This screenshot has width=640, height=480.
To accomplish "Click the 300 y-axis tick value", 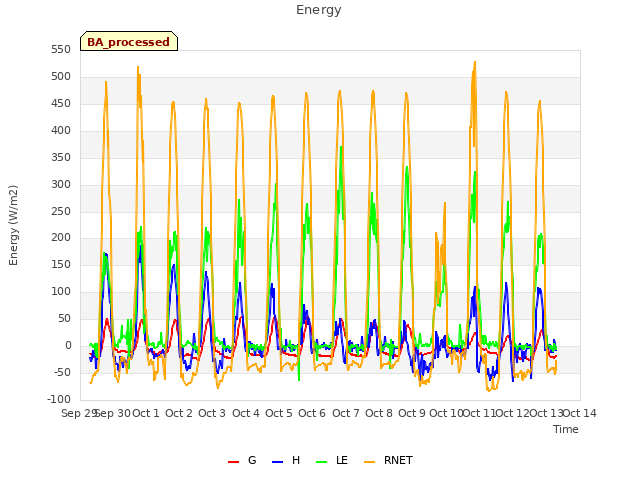I will (61, 184).
